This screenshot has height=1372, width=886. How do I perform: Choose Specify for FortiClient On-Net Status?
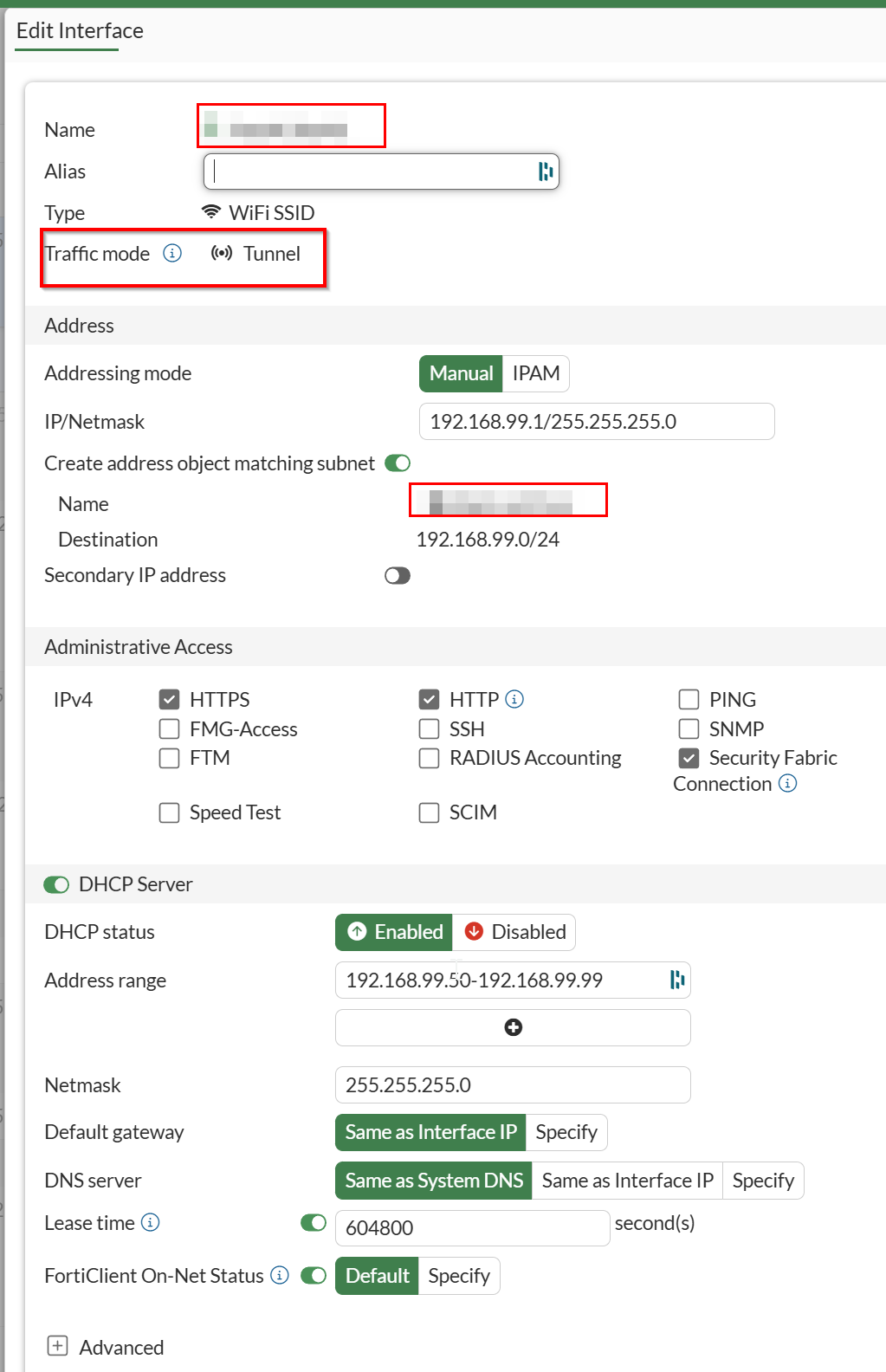459,1276
